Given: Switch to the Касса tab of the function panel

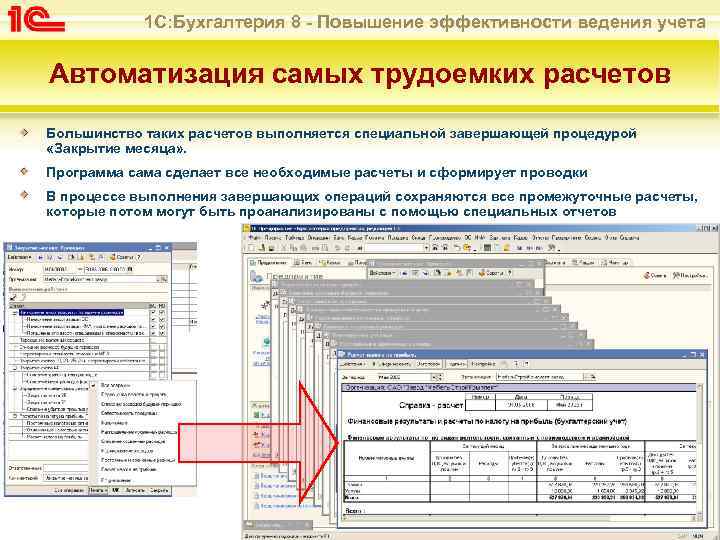Looking at the screenshot, I should pyautogui.click(x=331, y=263).
